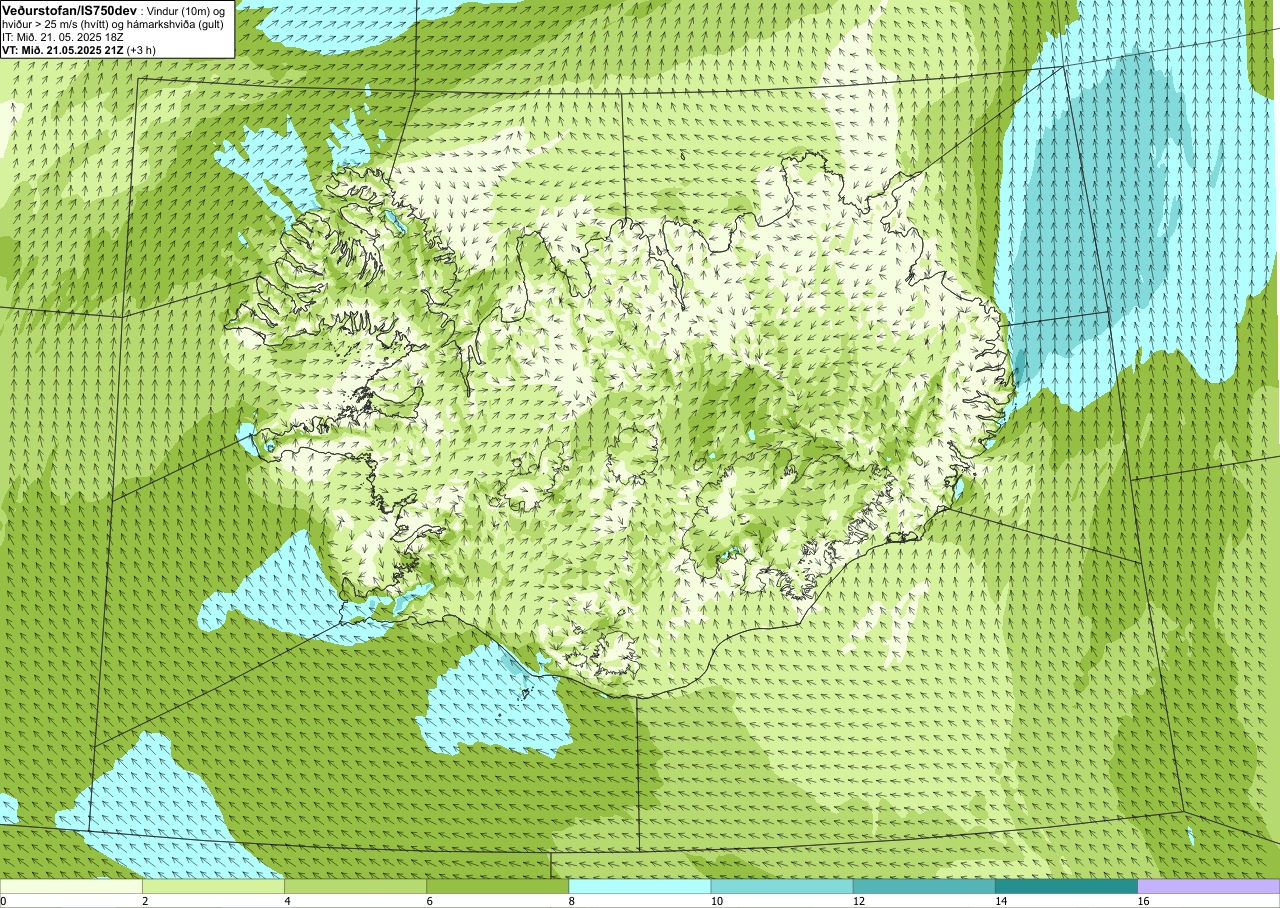1280x908 pixels.
Task: Click the legend scale label '14'
Action: point(1000,901)
